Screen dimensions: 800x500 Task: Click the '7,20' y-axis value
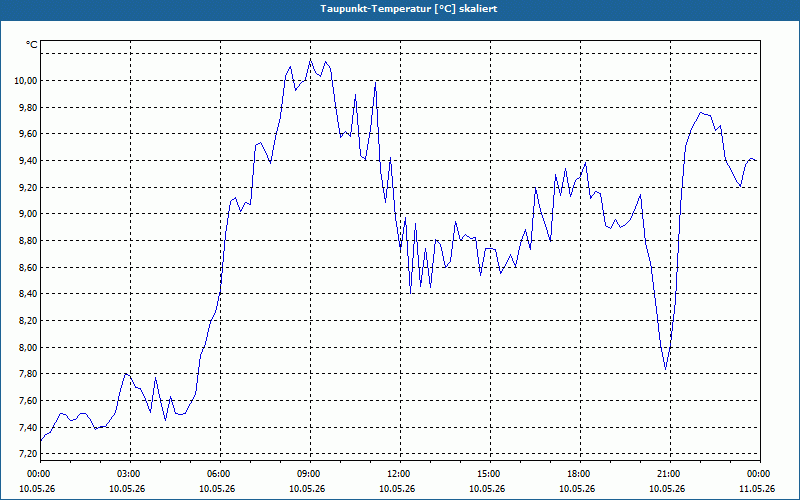(x=29, y=454)
